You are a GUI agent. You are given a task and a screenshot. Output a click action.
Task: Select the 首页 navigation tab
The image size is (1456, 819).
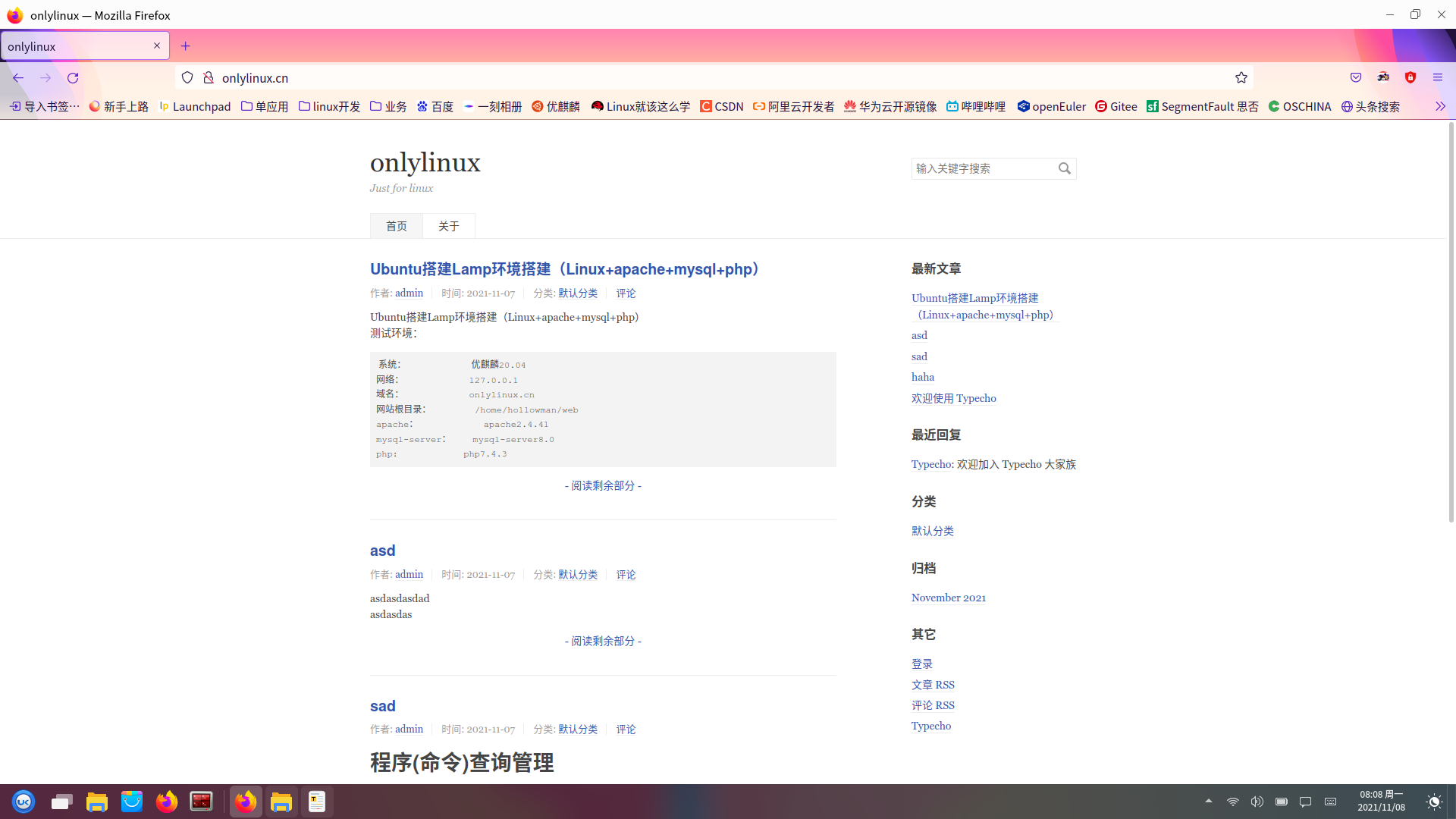coord(396,226)
